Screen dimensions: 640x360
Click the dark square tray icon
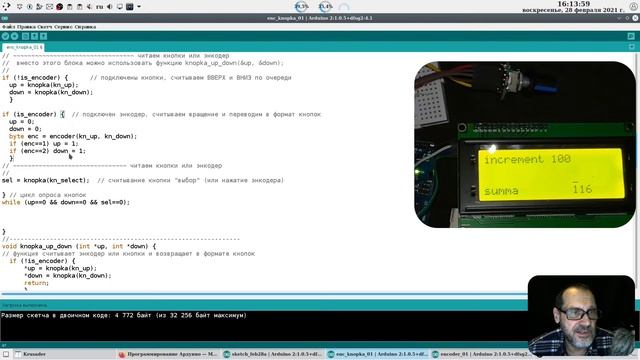(130, 7)
